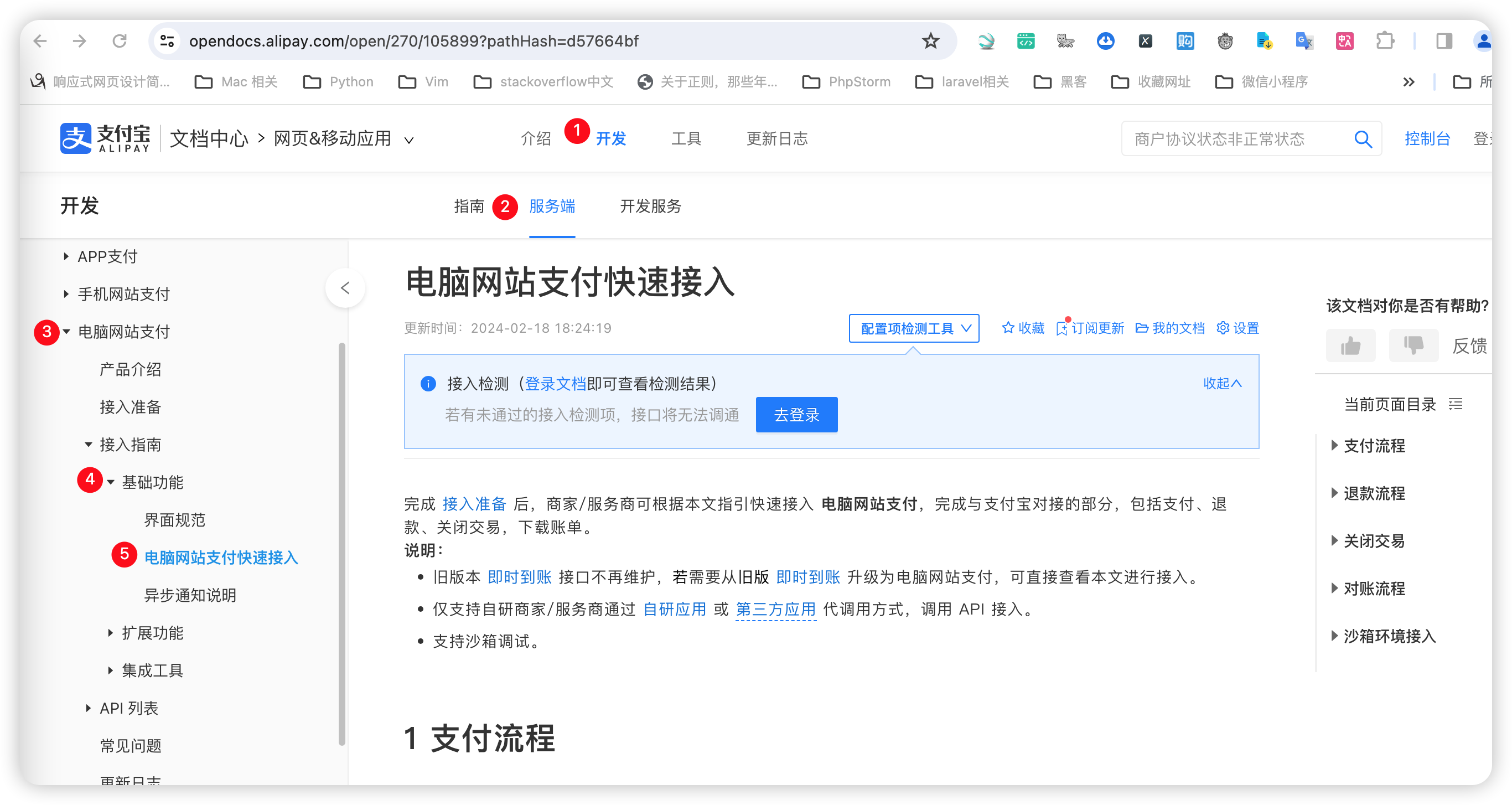Open the 第三方应用 link

775,610
